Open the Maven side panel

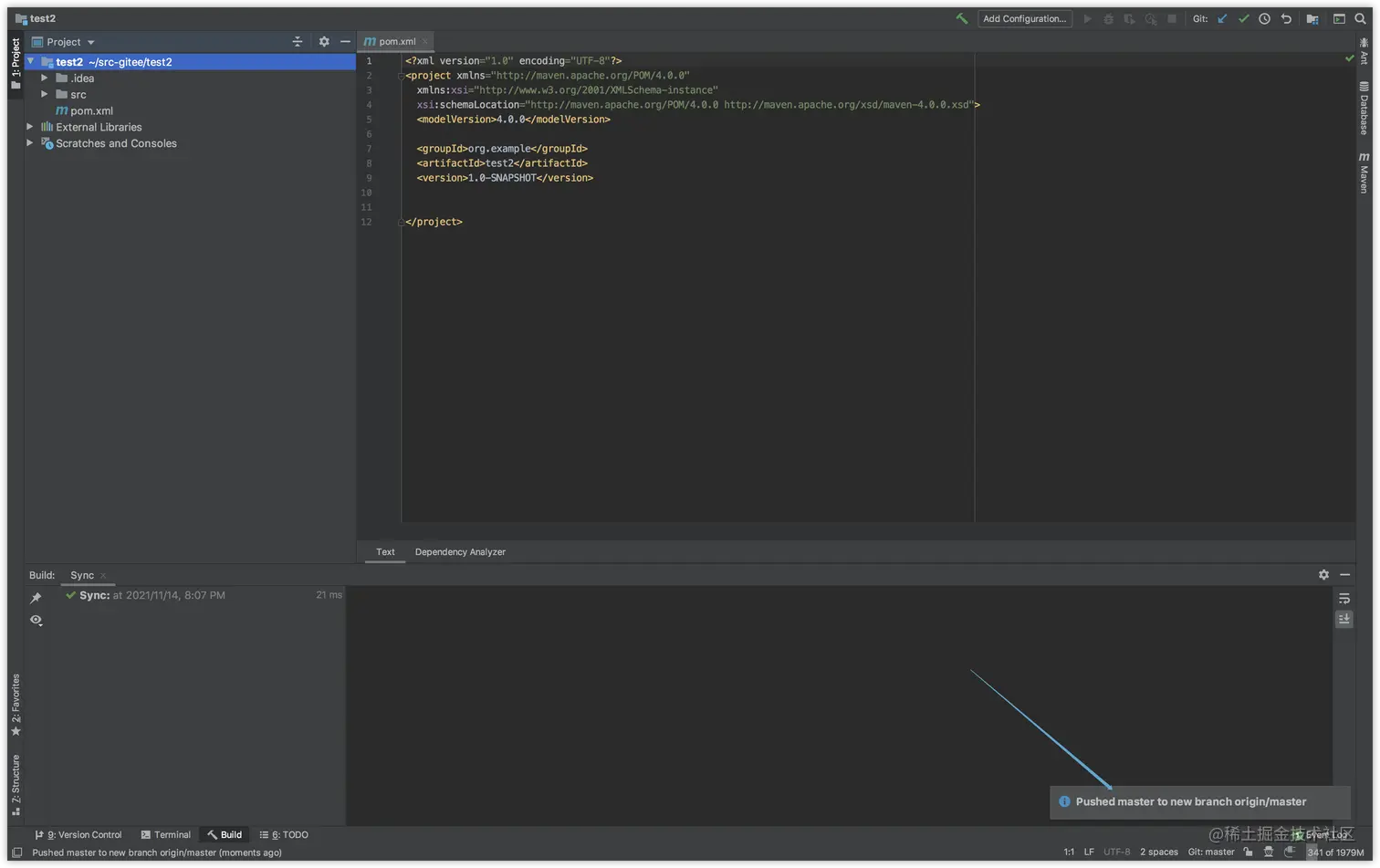[1364, 173]
